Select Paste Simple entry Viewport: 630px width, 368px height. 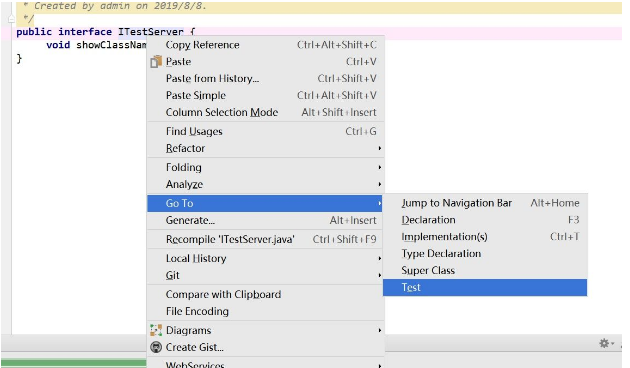pos(266,96)
